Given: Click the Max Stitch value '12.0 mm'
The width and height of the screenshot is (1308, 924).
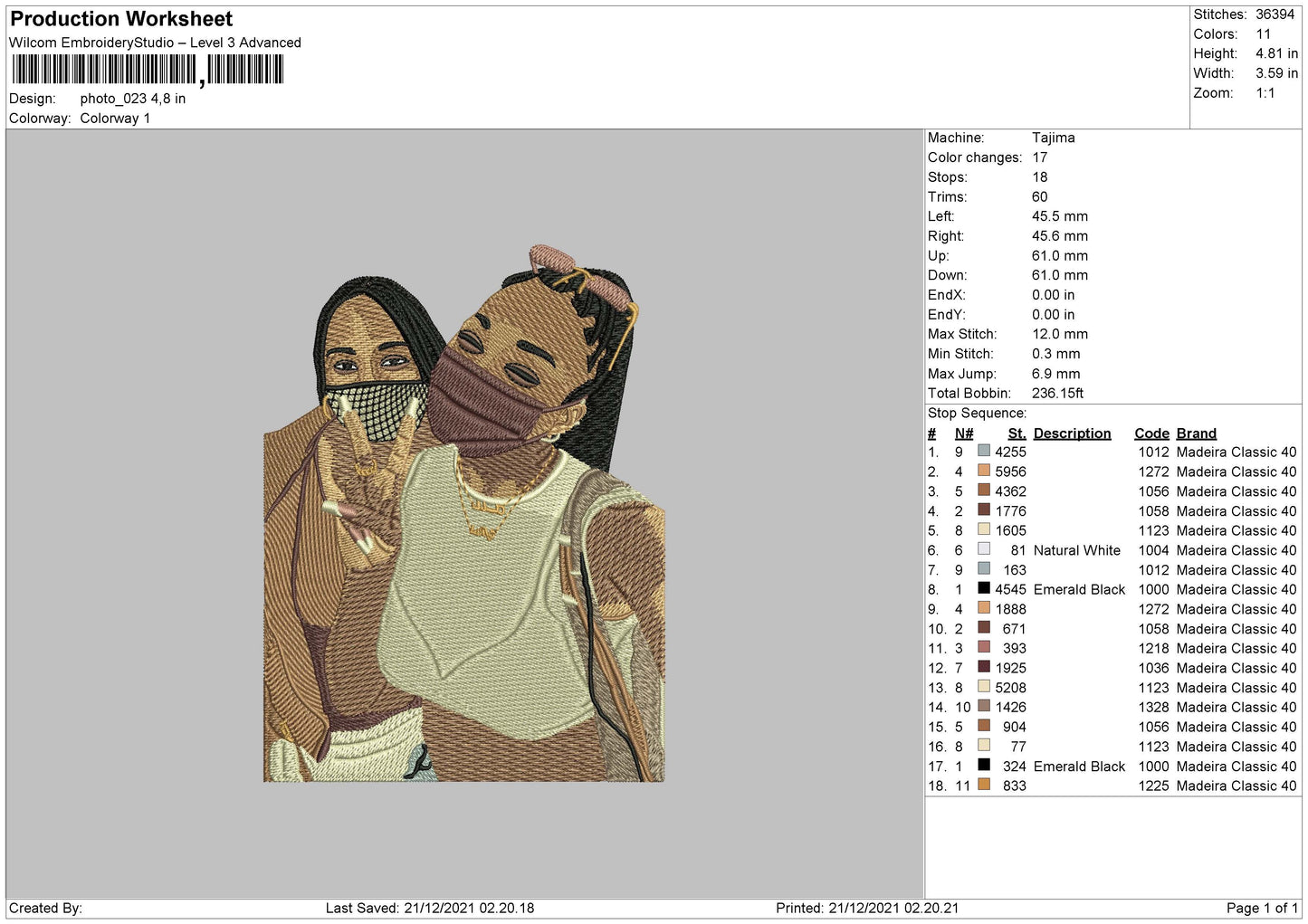Looking at the screenshot, I should 1060,334.
